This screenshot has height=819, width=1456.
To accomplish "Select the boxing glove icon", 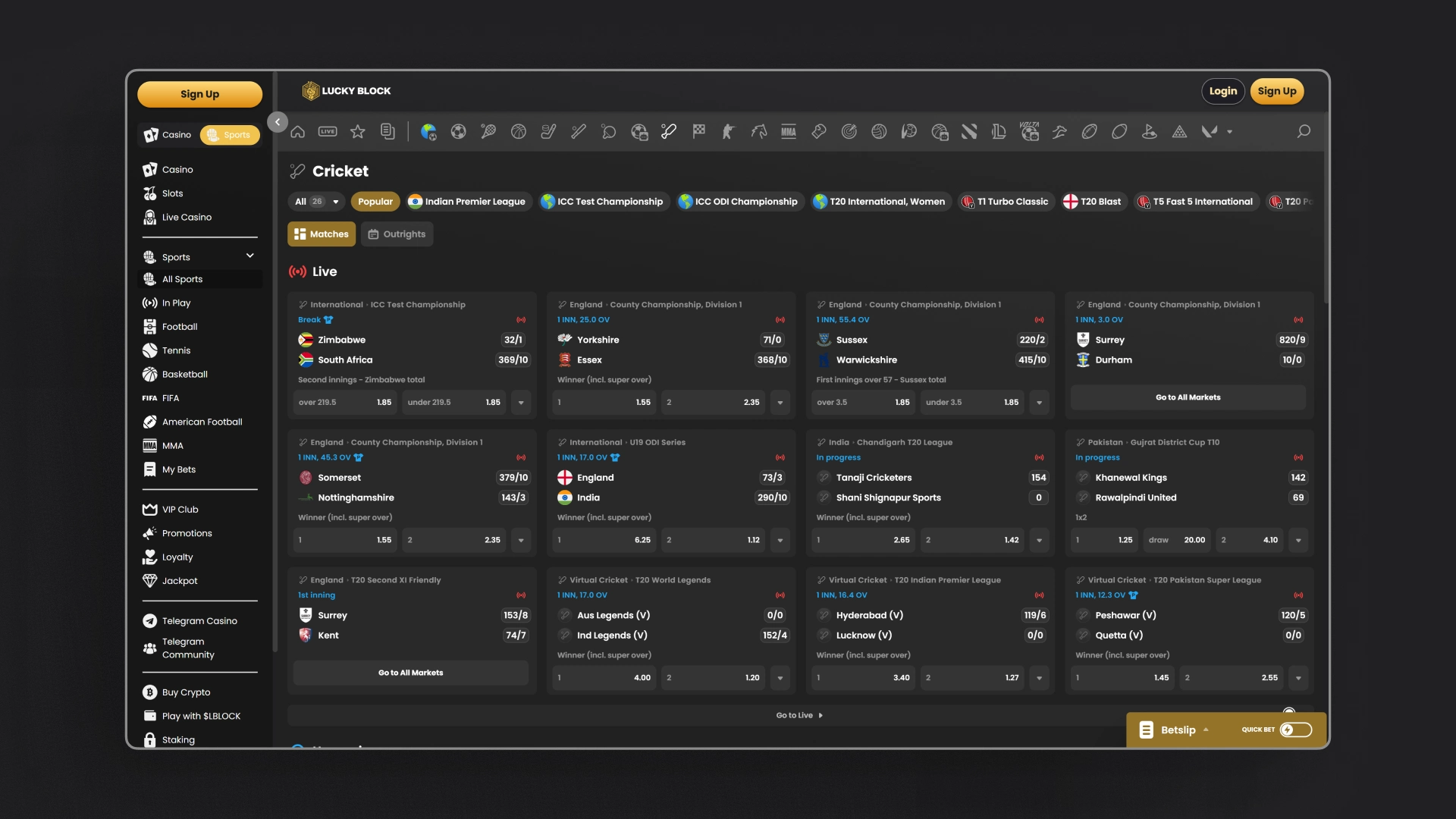I will 818,132.
